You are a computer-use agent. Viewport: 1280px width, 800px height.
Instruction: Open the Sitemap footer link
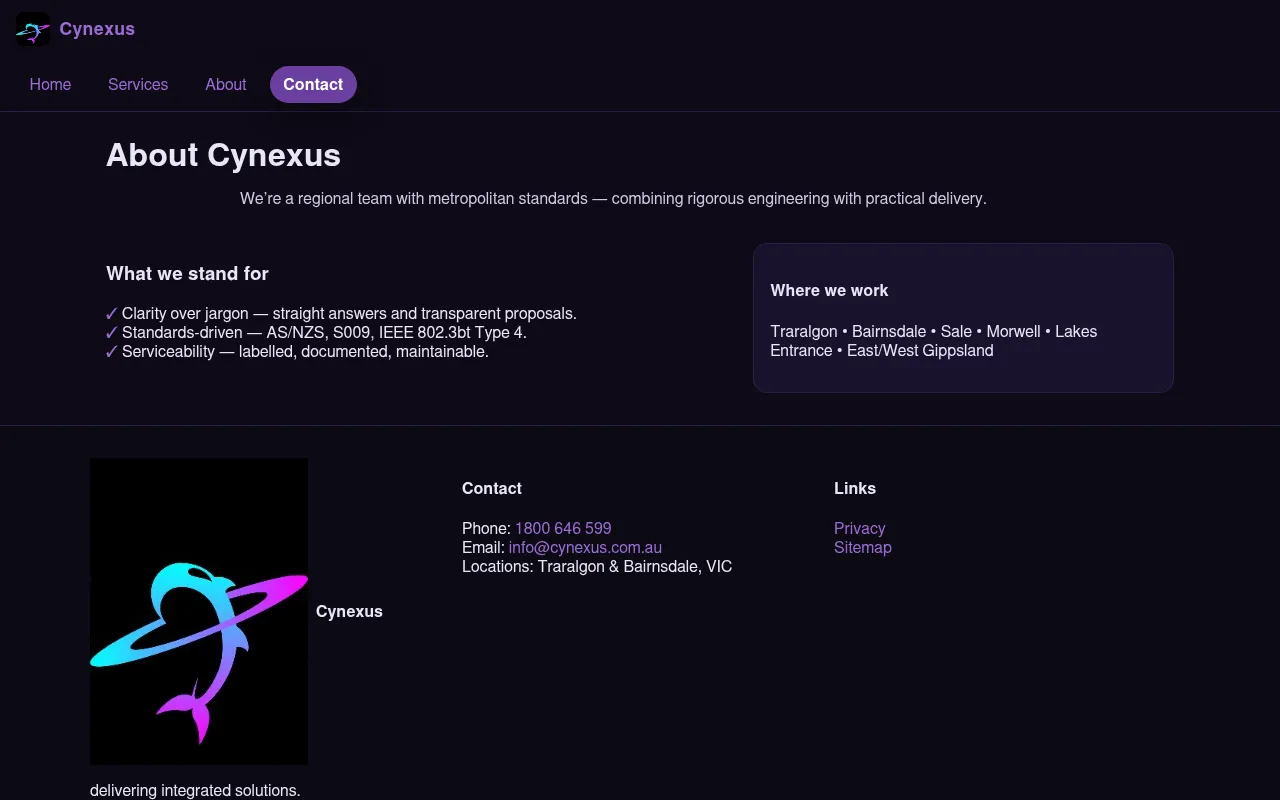click(862, 547)
